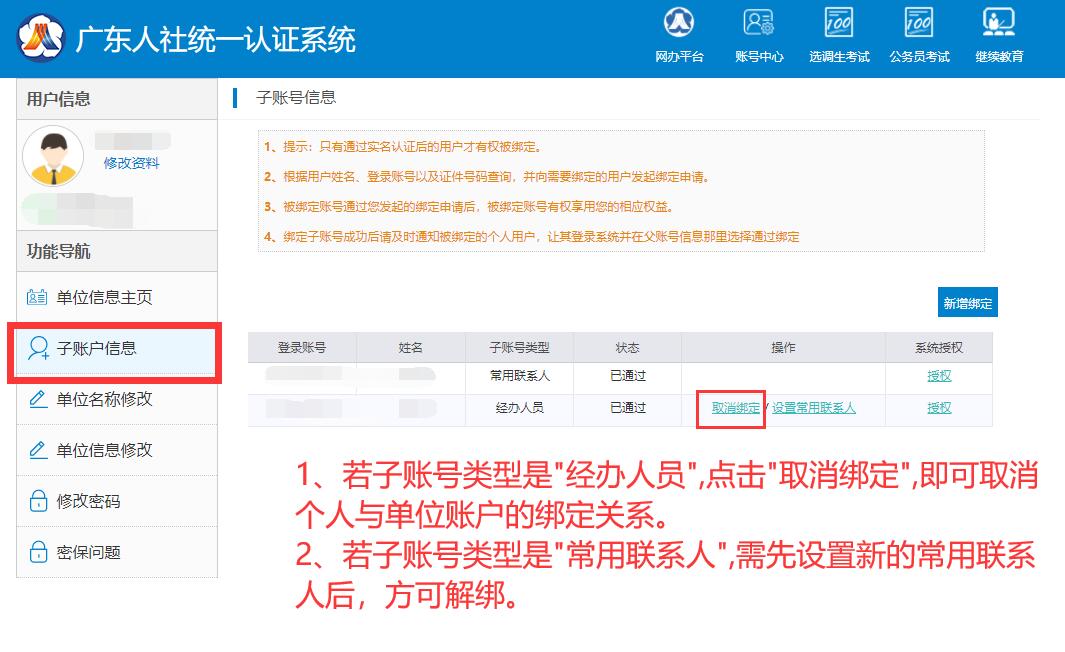Viewport: 1065px width, 652px height.
Task: Click 授权 in the 常用联系人 row
Action: (939, 376)
